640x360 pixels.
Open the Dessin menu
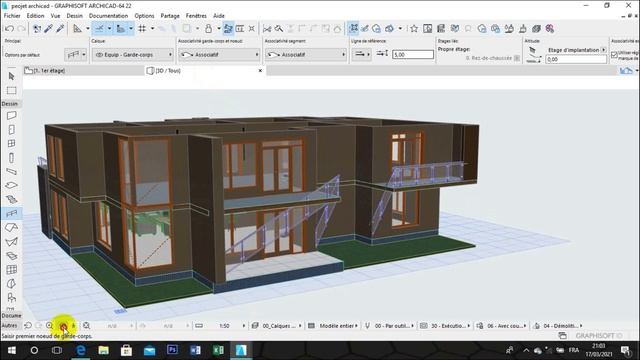coord(74,16)
